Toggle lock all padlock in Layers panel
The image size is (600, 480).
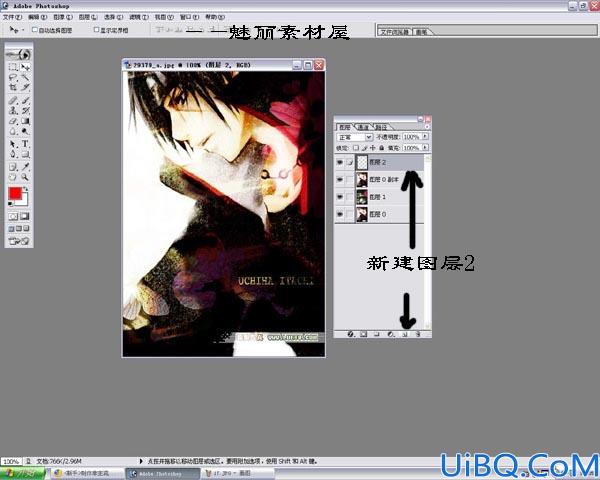(382, 147)
